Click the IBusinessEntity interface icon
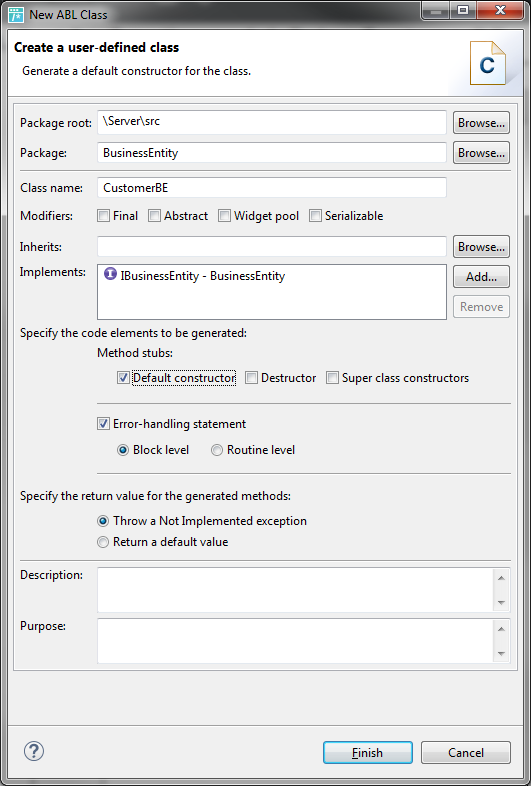Screen dimensions: 531x786 110,274
